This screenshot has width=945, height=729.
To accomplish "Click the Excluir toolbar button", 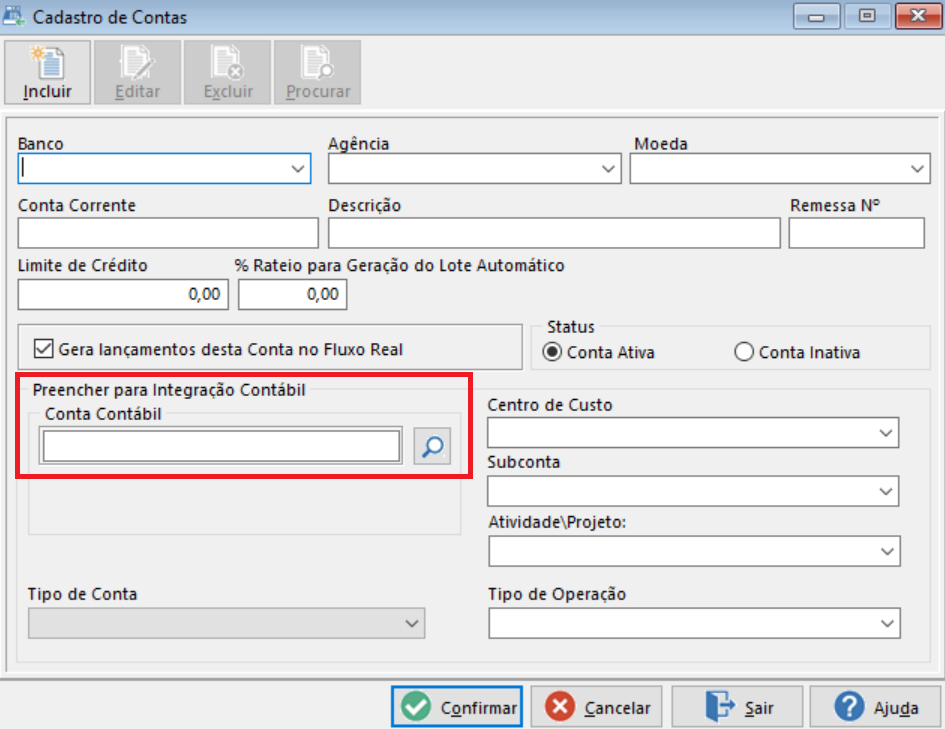I will click(x=228, y=73).
